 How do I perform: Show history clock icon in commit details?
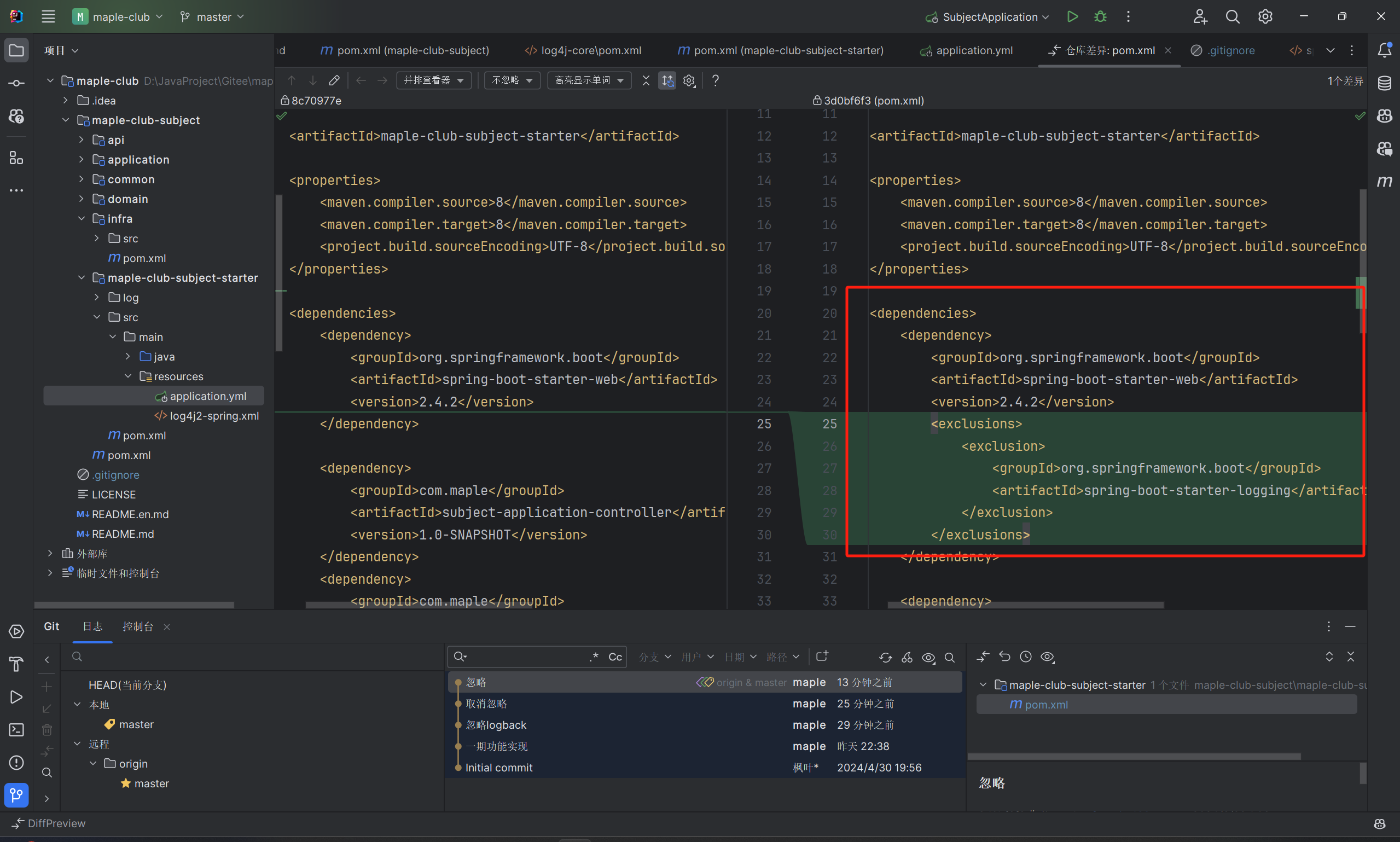click(1026, 657)
